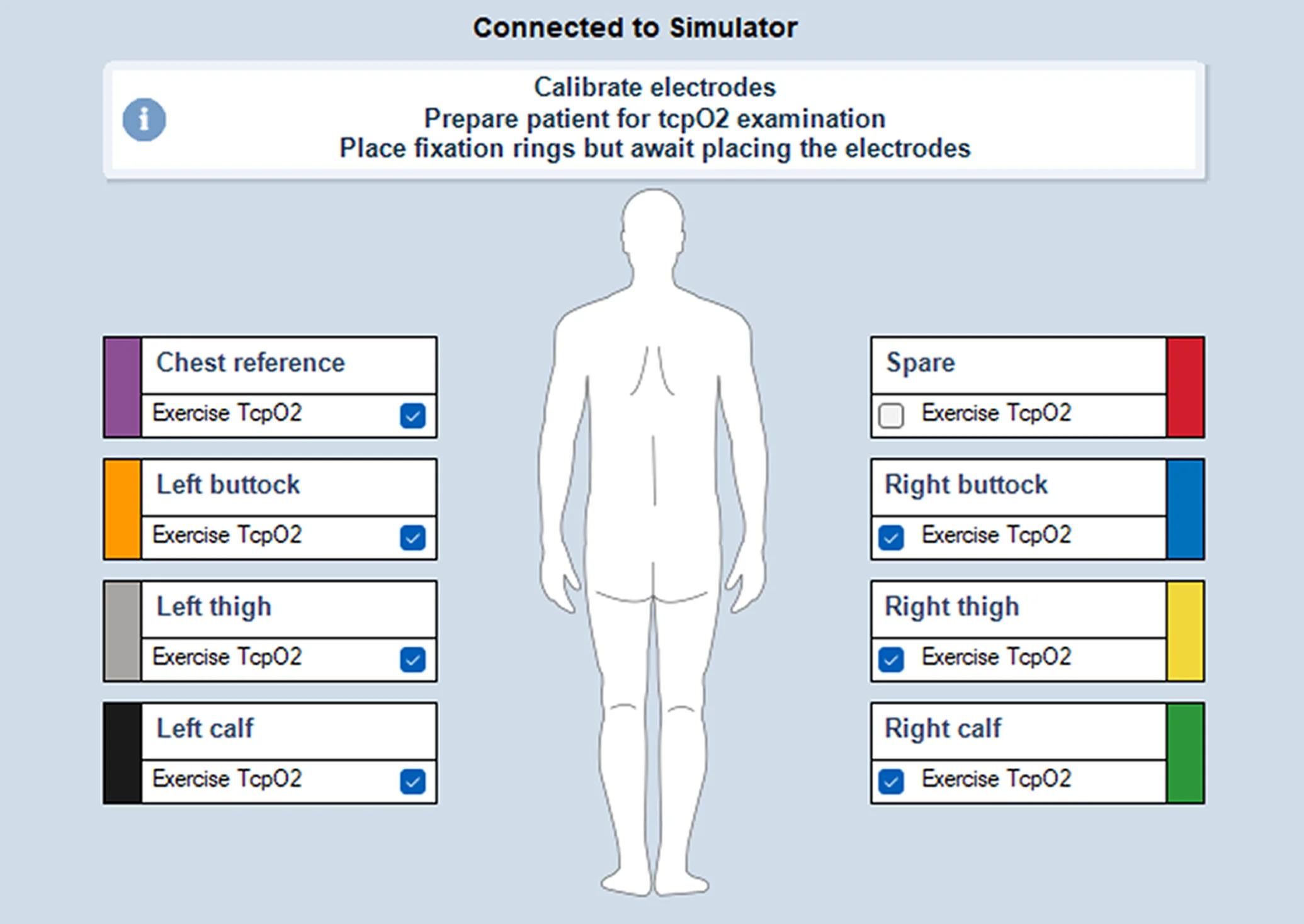Click the Right calf electrode label
This screenshot has width=1304, height=924.
point(943,729)
